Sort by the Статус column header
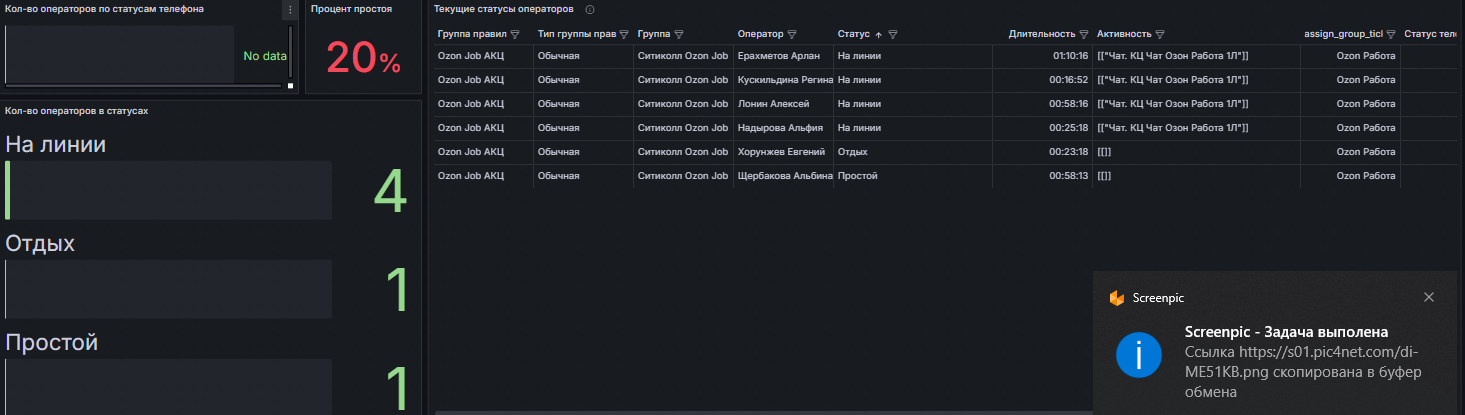This screenshot has width=1465, height=415. click(853, 34)
